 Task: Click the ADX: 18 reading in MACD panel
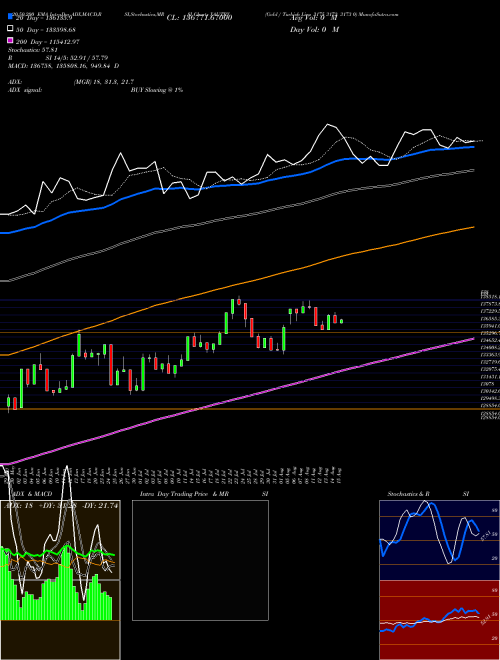pos(18,506)
